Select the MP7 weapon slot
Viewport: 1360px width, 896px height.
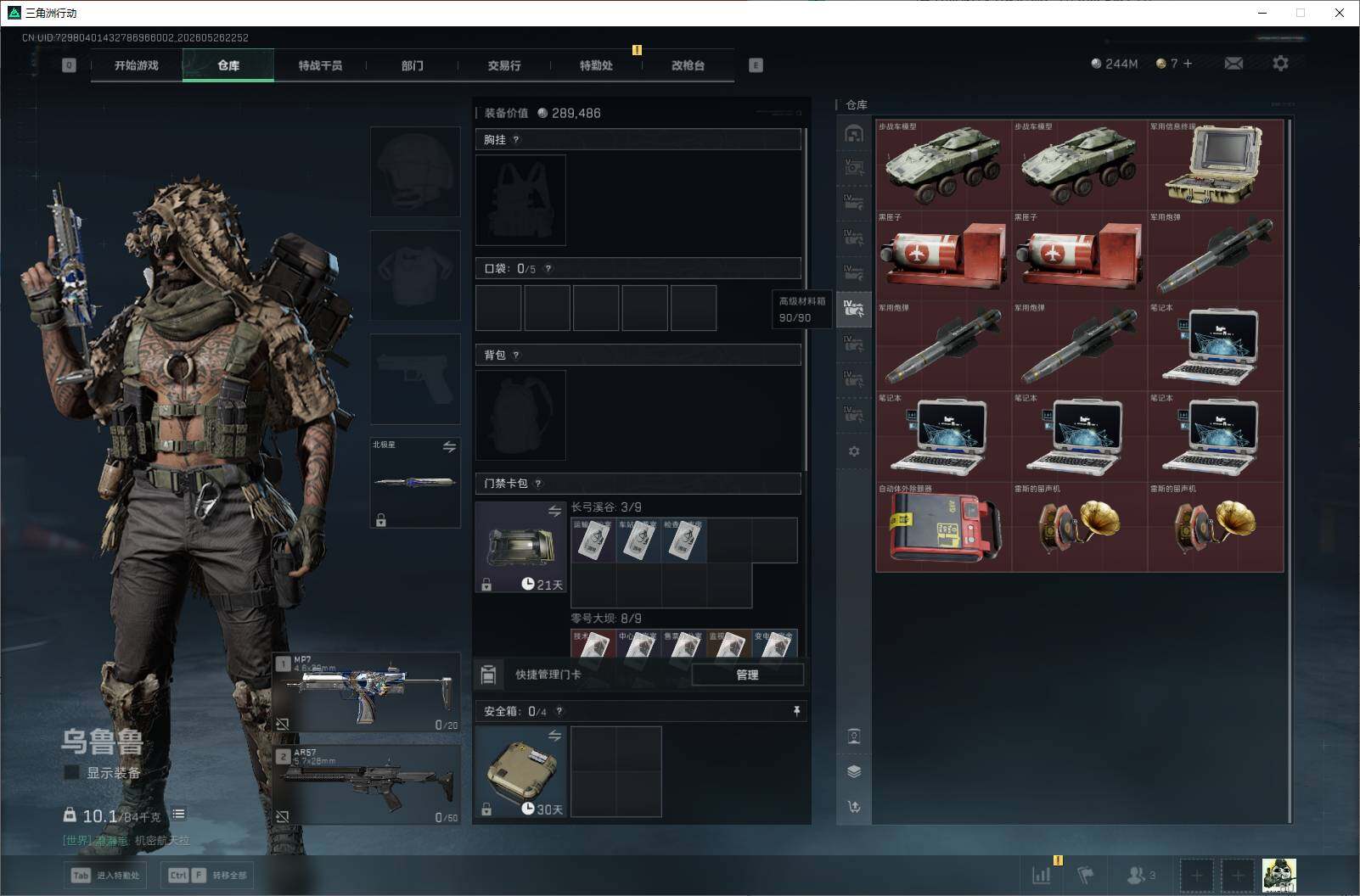(367, 692)
